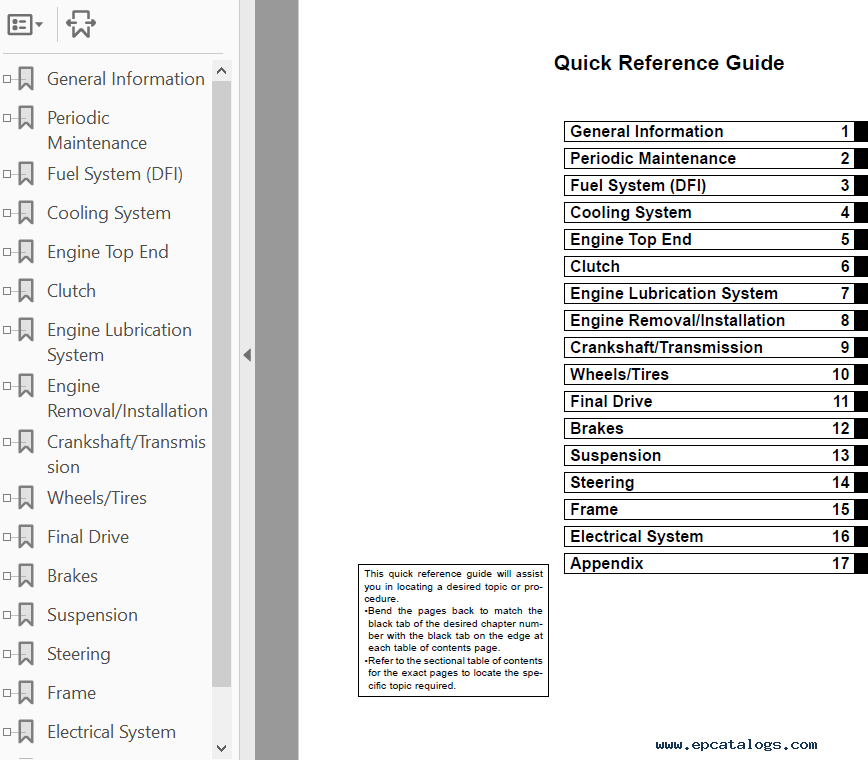Expand the General Information bookmark node

tap(8, 79)
